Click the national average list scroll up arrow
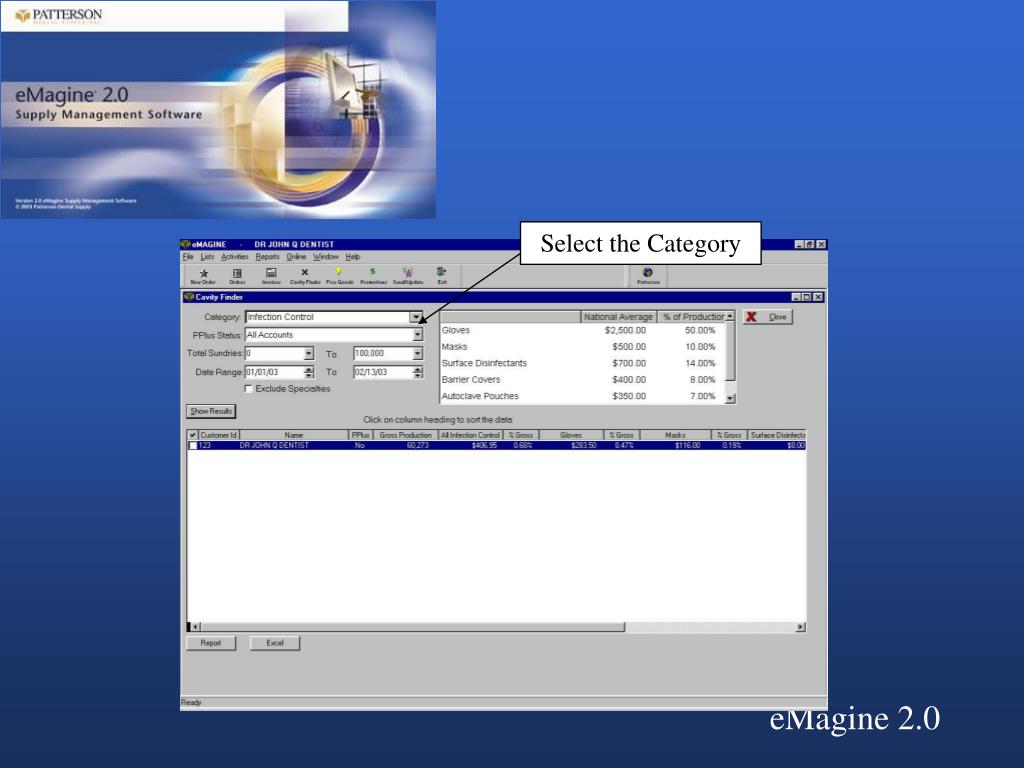 click(x=730, y=316)
